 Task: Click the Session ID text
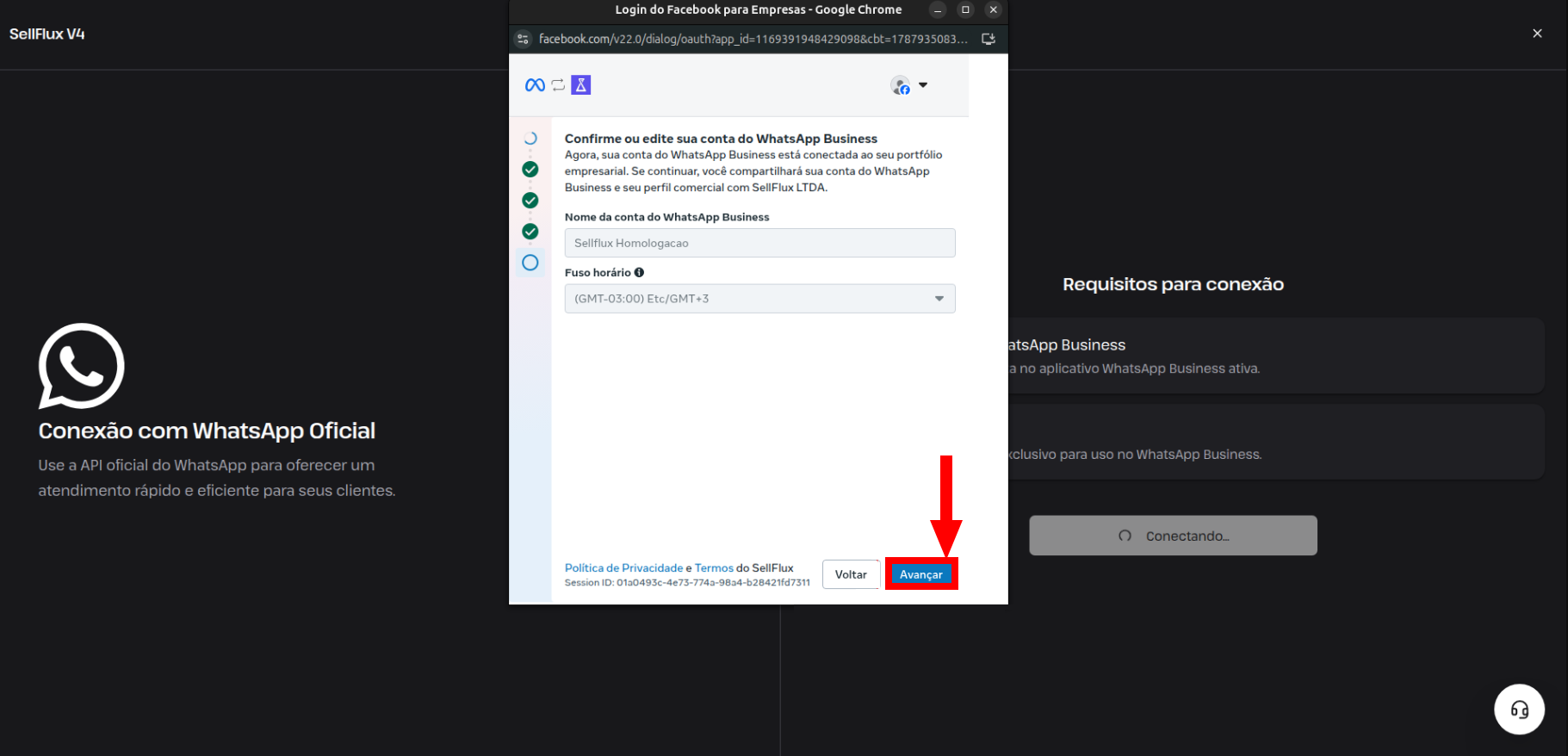[x=687, y=583]
